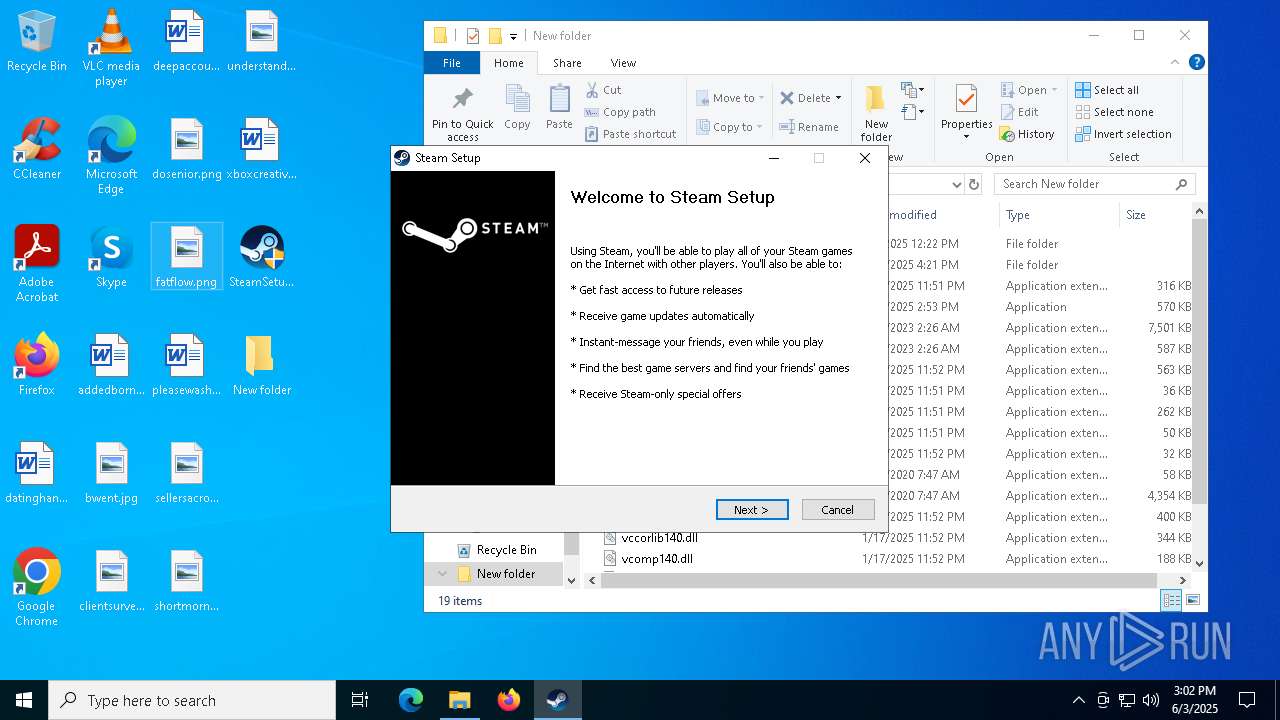Open address bar history dropdown
The height and width of the screenshot is (720, 1280).
[x=956, y=184]
